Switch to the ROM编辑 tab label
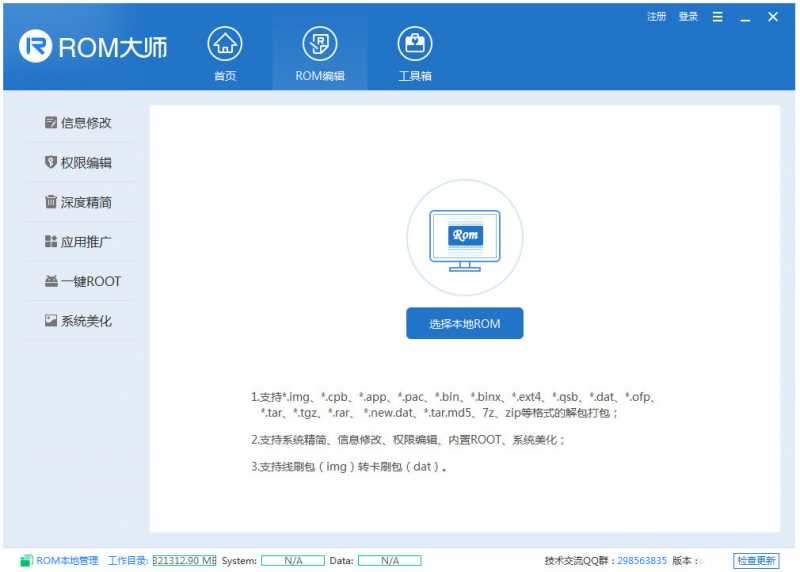The height and width of the screenshot is (572, 800). [319, 76]
